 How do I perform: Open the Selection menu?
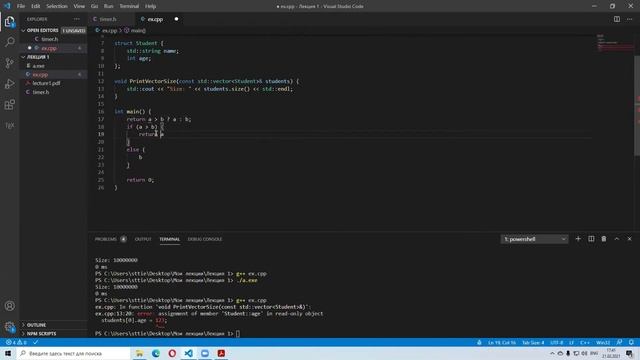[x=57, y=6]
